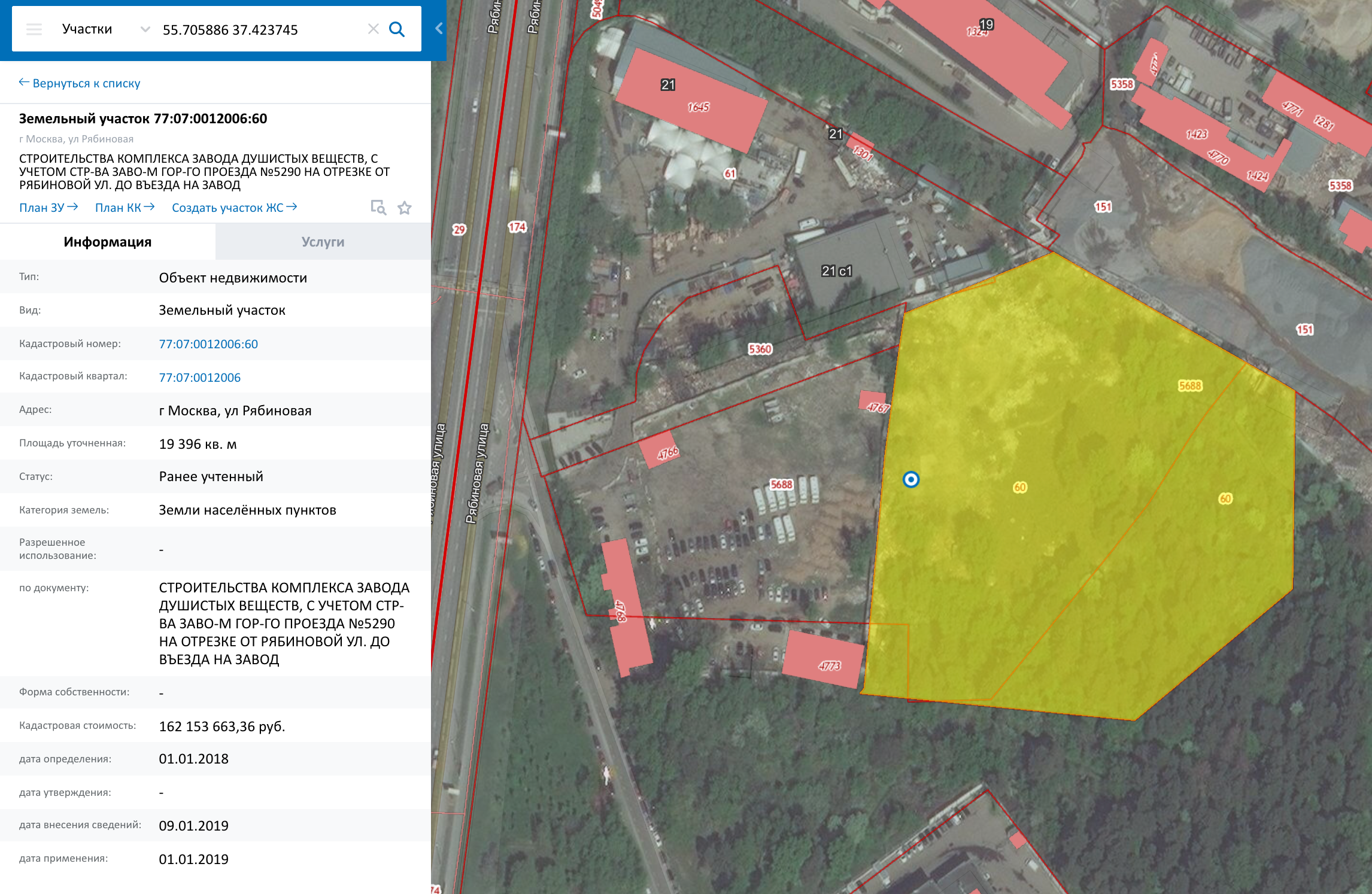Clear the search coordinates field
Image resolution: width=1372 pixels, height=894 pixels.
[x=373, y=29]
